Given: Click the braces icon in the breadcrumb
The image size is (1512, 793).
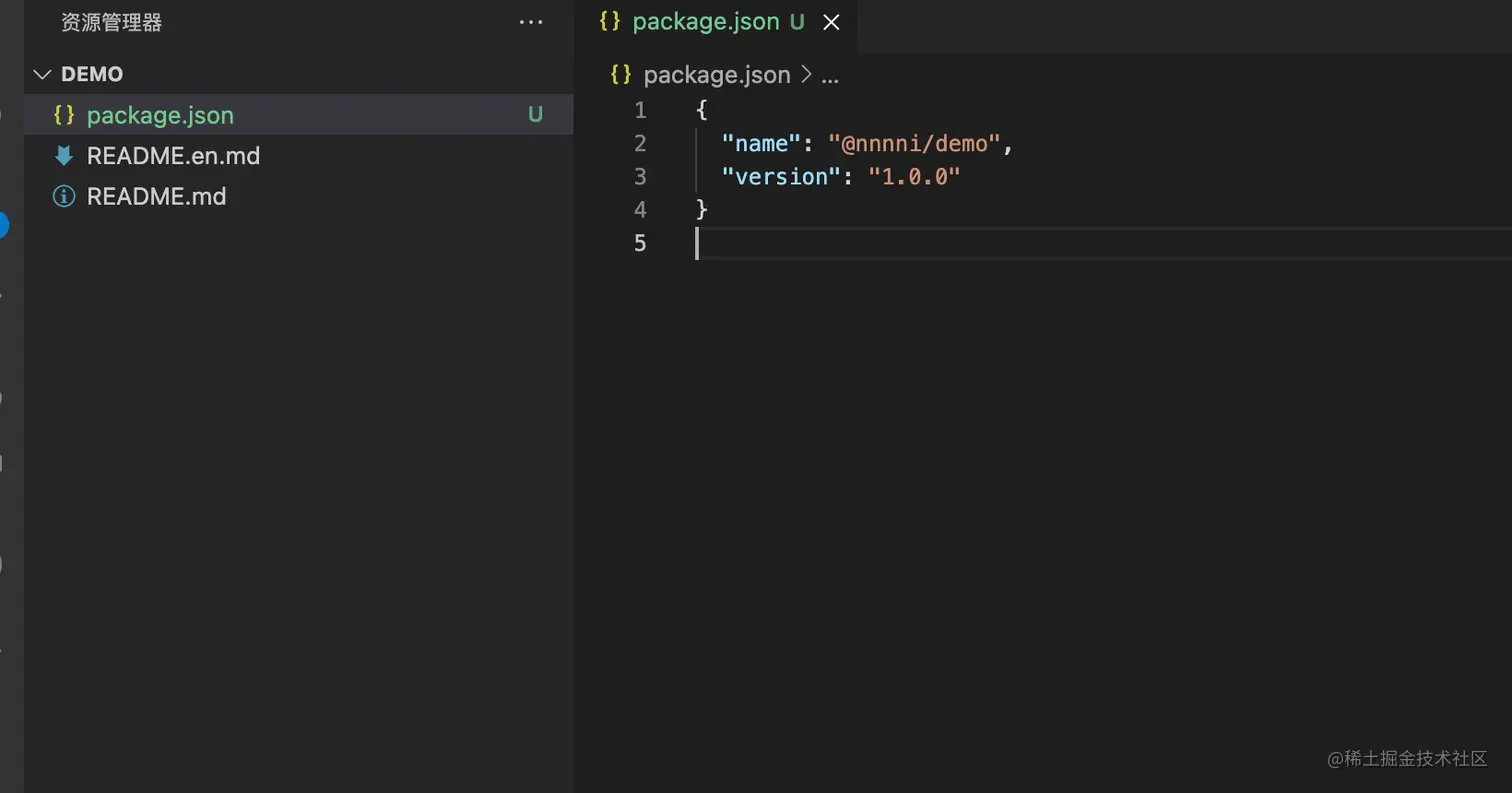Looking at the screenshot, I should (621, 75).
